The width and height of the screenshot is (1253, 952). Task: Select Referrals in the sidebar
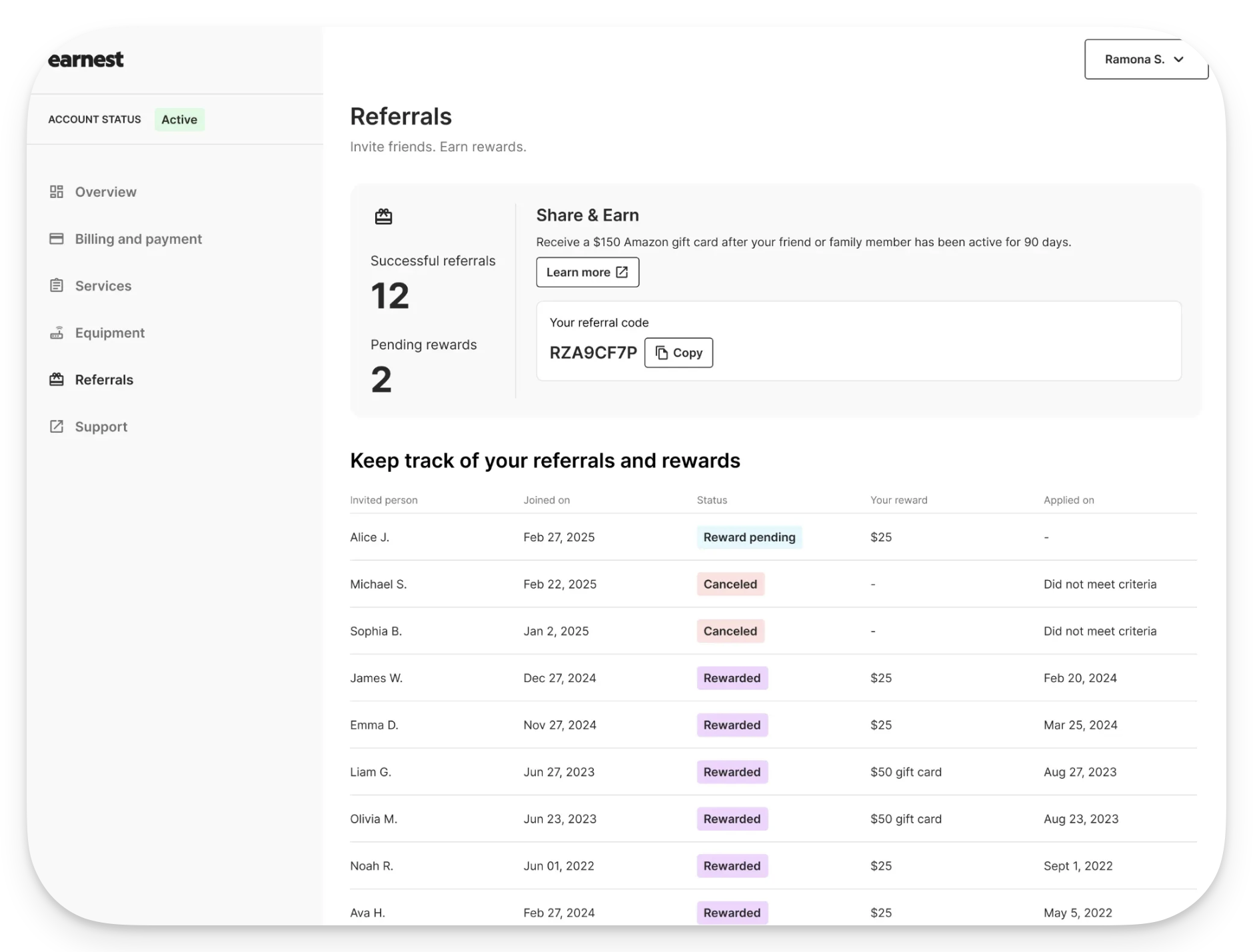tap(104, 379)
